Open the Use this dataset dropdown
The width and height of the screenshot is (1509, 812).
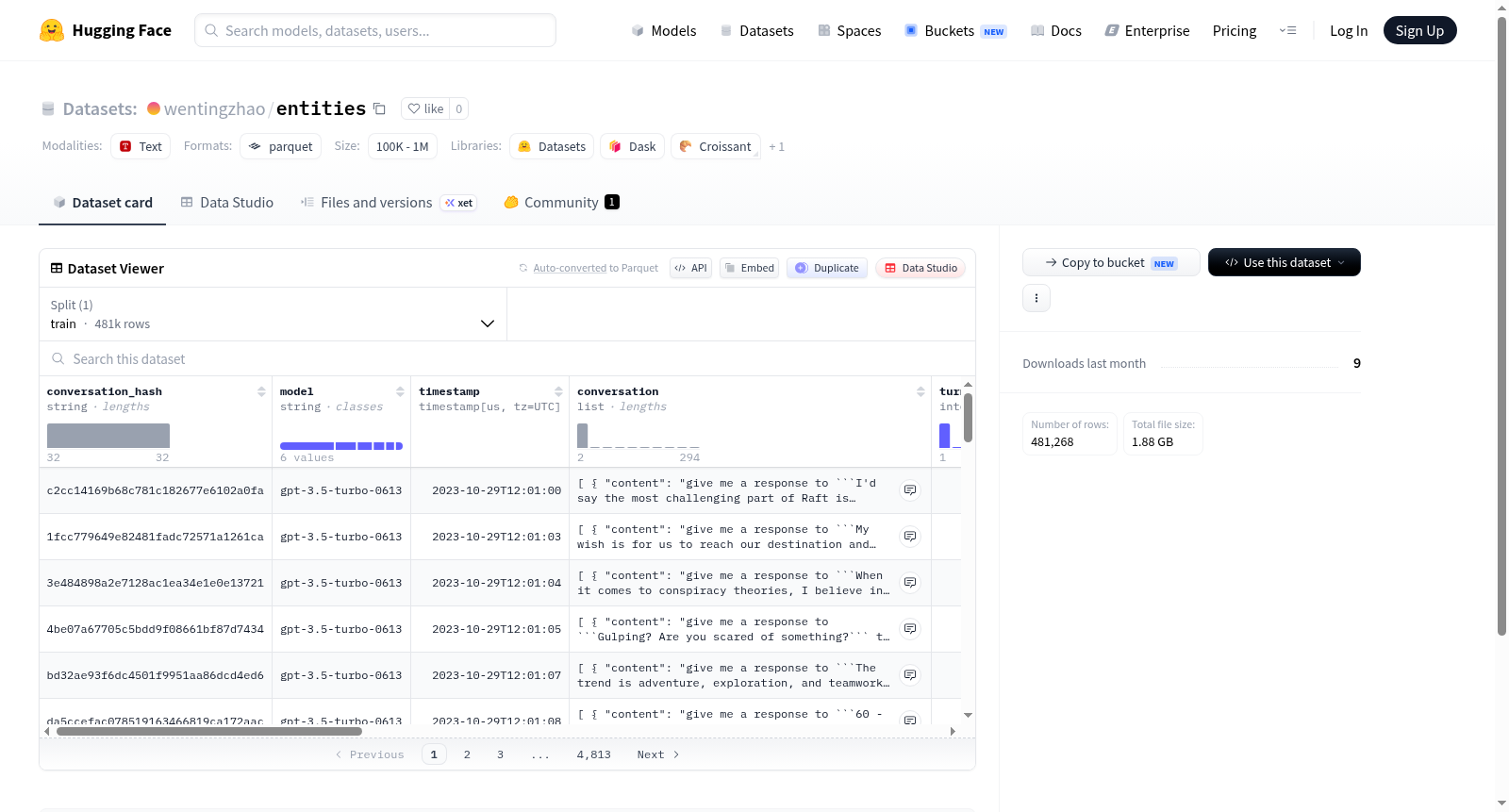tap(1284, 262)
